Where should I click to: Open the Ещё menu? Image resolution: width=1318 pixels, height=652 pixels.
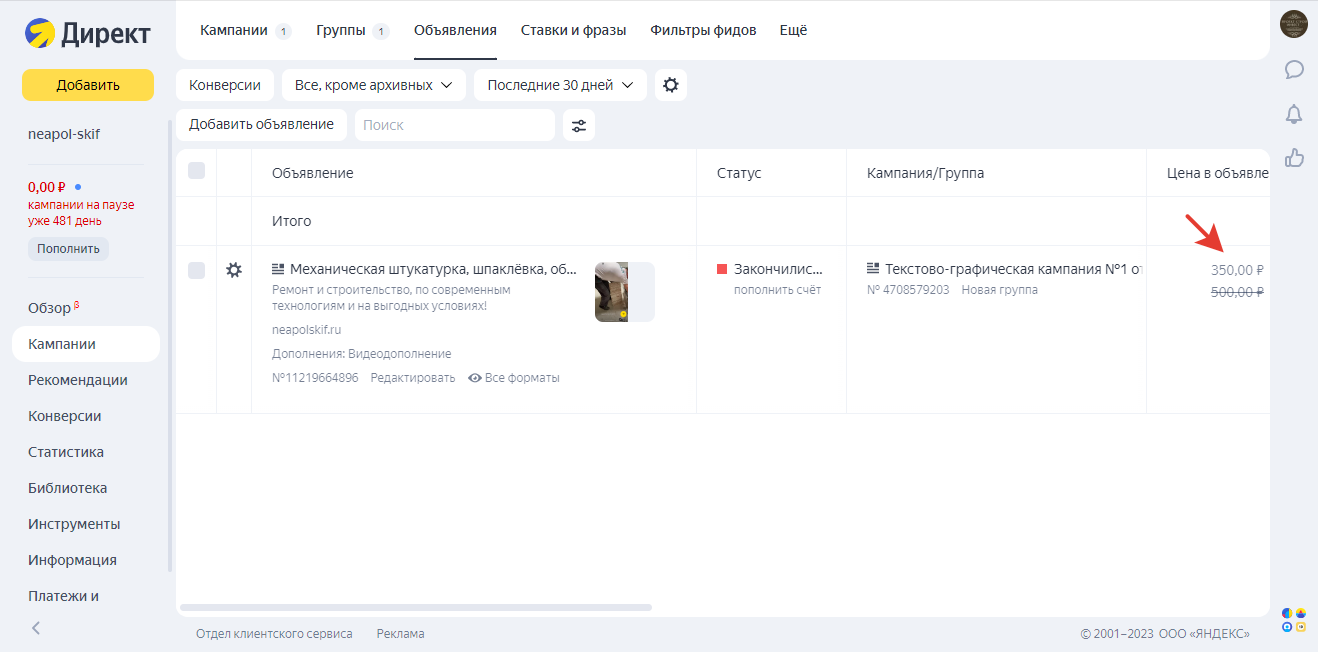tap(793, 30)
